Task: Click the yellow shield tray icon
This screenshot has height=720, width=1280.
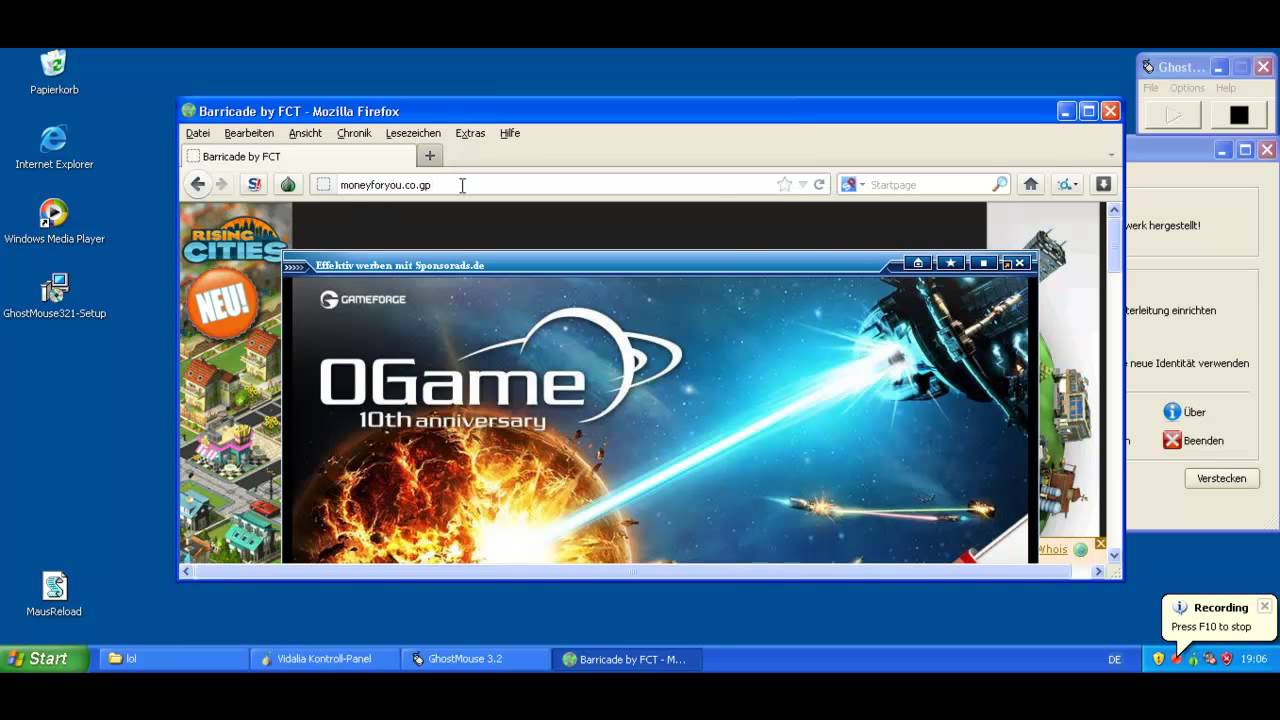Action: tap(1158, 659)
